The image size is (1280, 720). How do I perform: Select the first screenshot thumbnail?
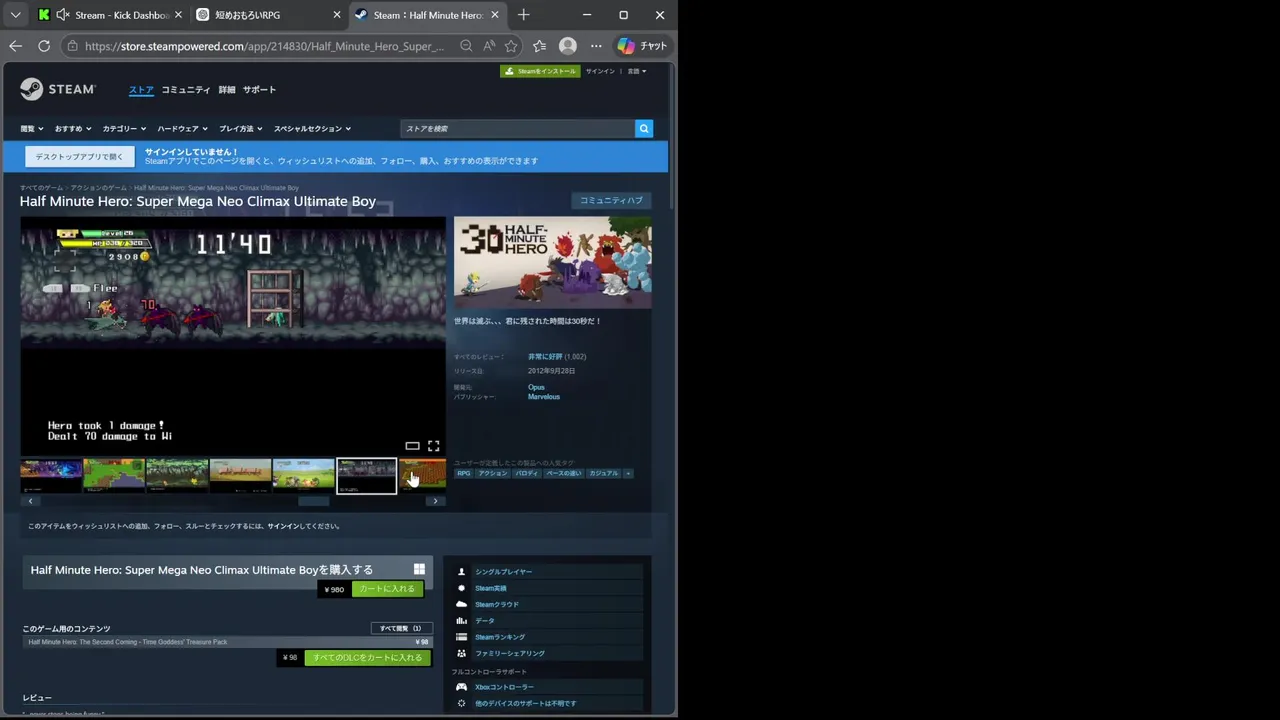[51, 475]
